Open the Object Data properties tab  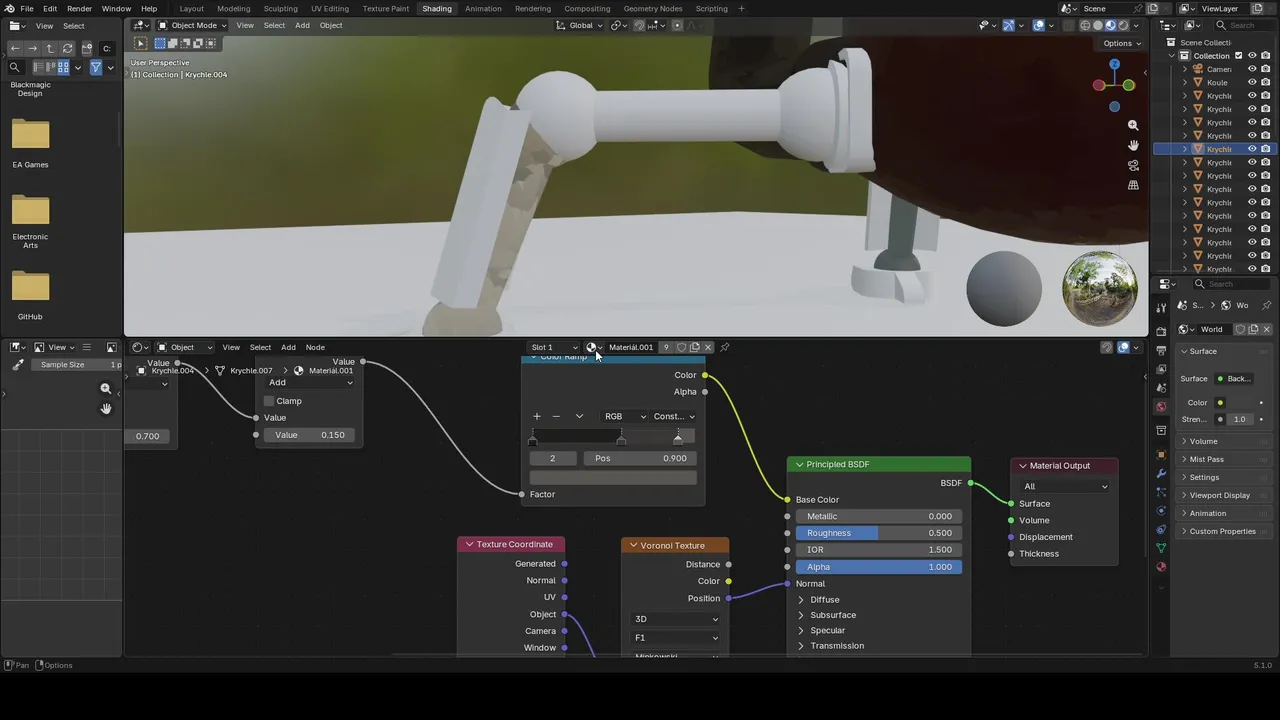tap(1161, 548)
